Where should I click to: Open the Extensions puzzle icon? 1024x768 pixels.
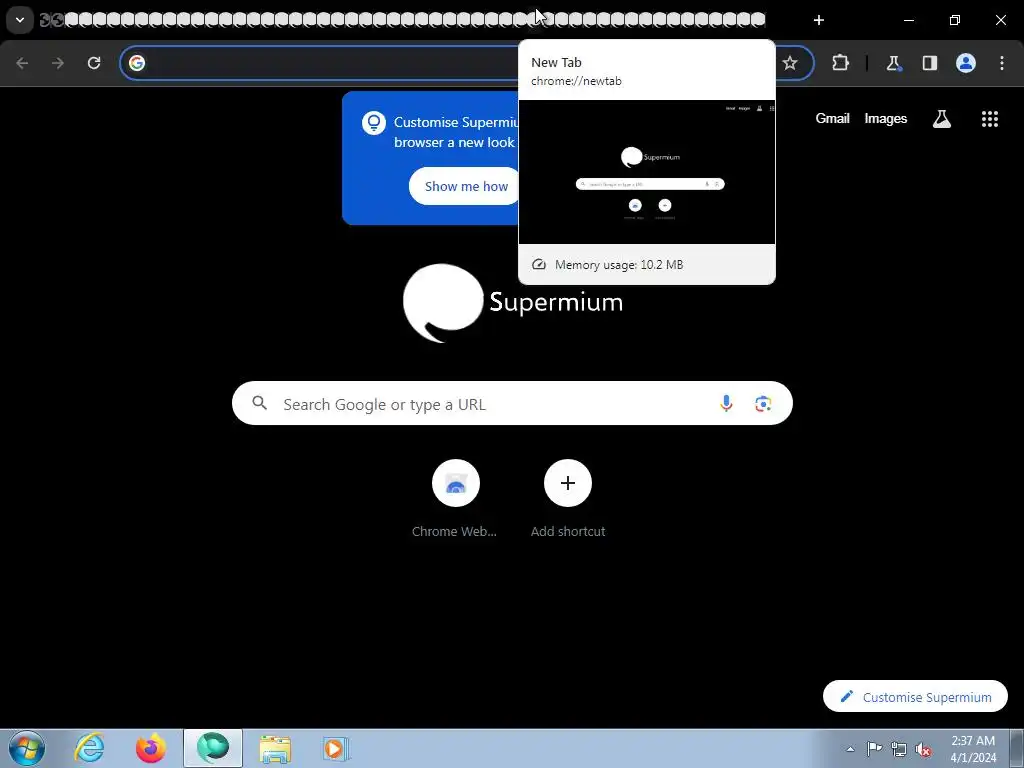[840, 63]
